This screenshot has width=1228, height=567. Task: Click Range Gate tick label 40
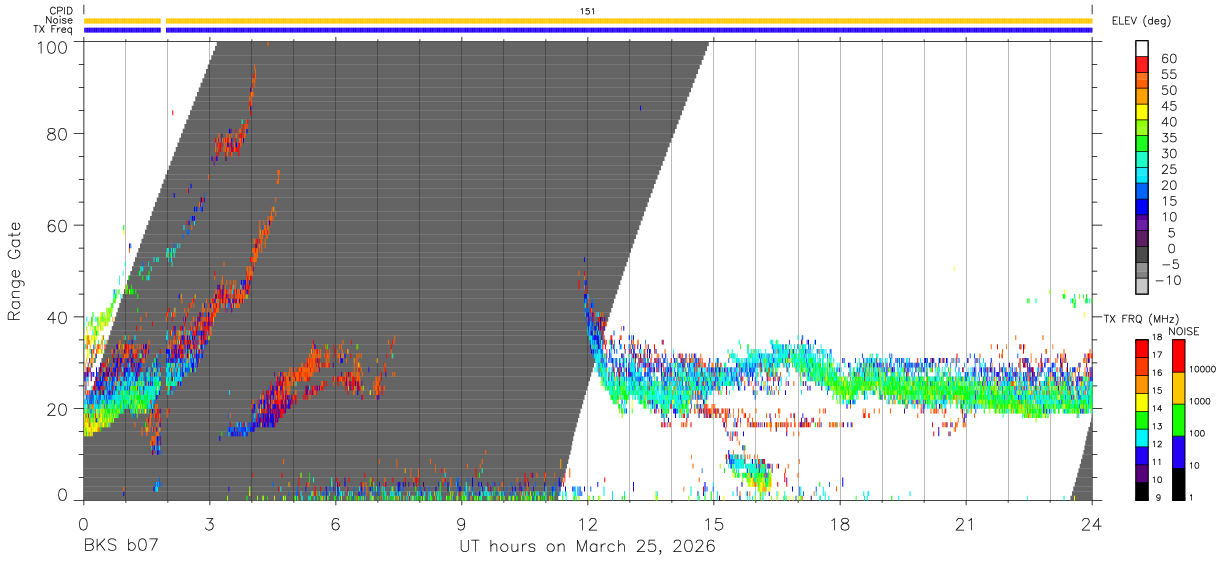point(56,317)
